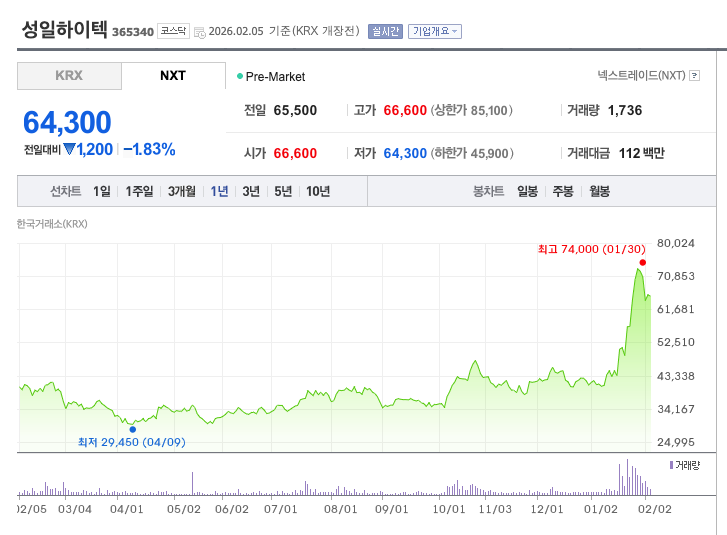Viewport: 727px width, 535px height.
Task: Show the 일봉 daily candle chart
Action: click(x=528, y=191)
